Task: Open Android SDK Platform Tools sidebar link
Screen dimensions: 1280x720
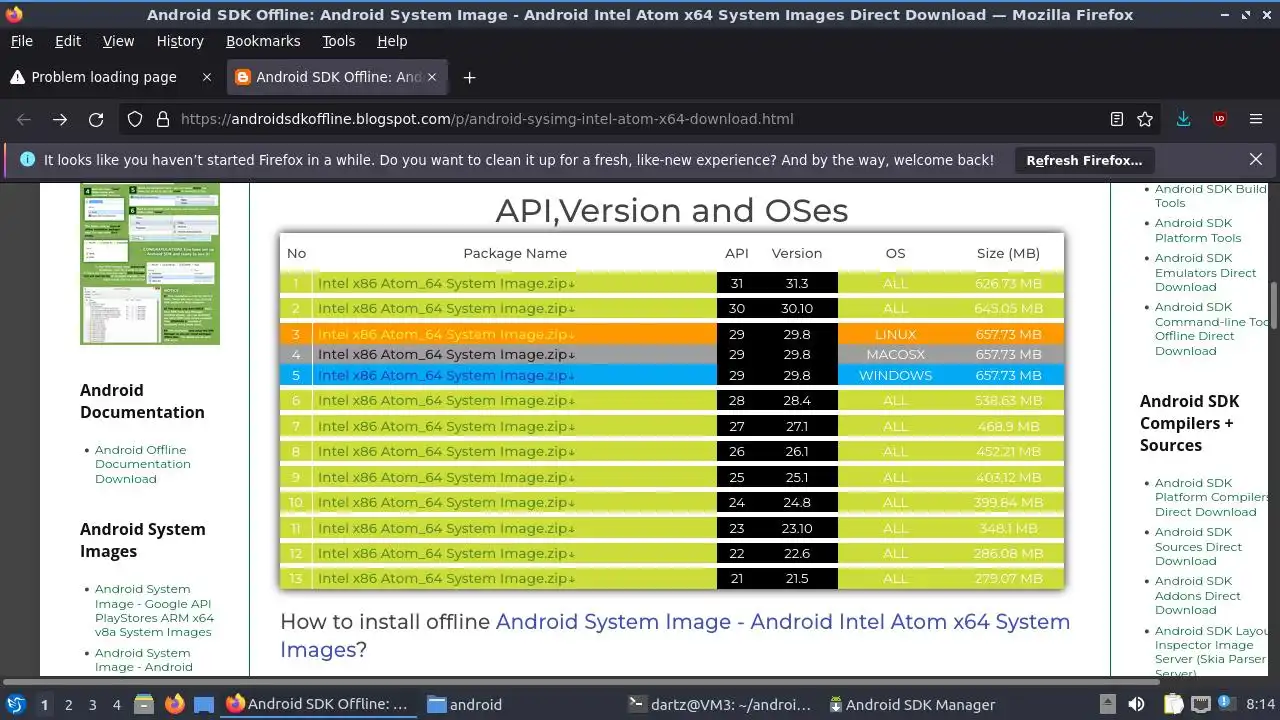Action: pos(1198,230)
